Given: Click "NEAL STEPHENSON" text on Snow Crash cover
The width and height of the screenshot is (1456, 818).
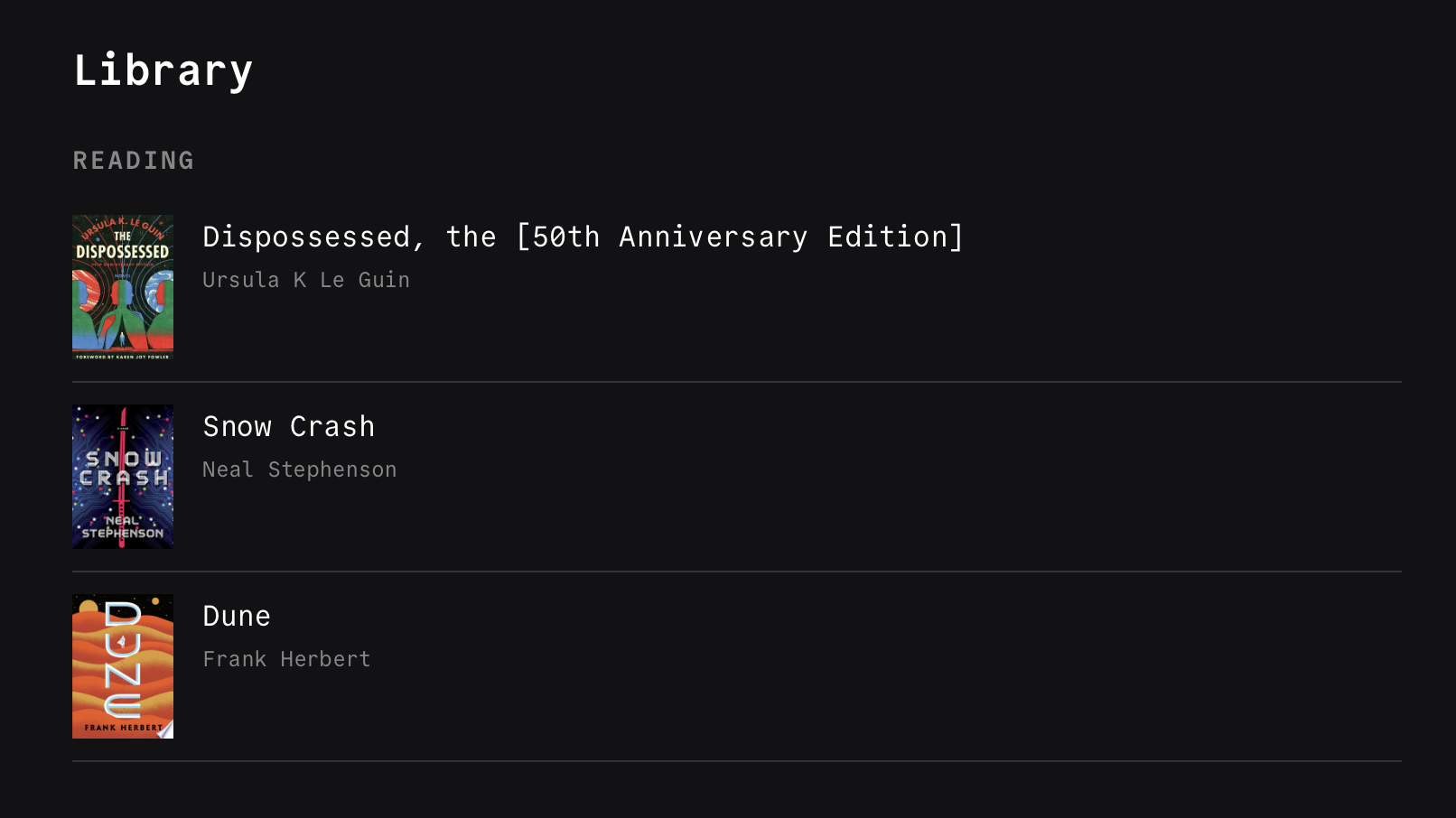Looking at the screenshot, I should tap(123, 527).
